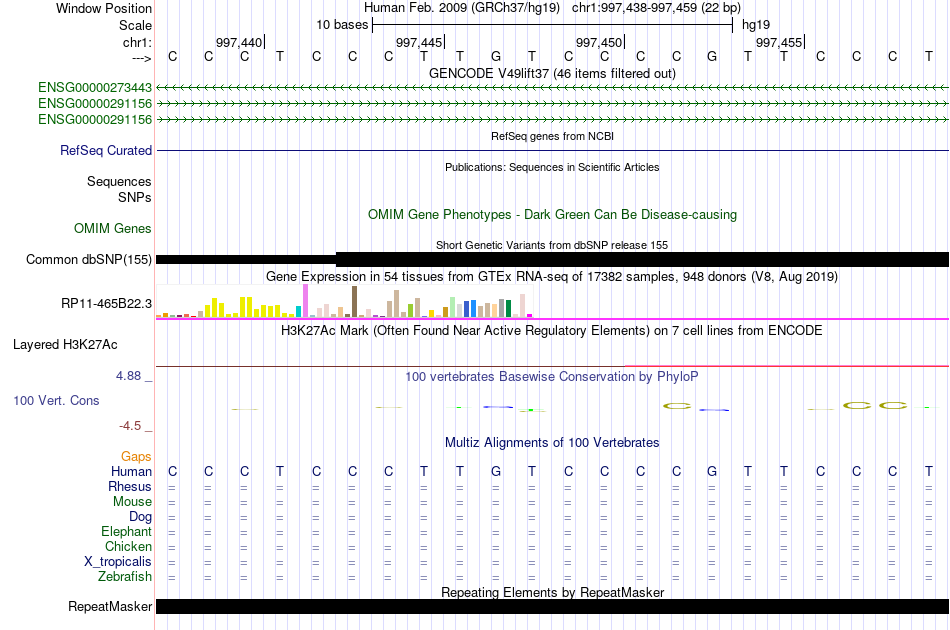Open the RefSeq Curated track label
The image size is (950, 630).
click(x=106, y=150)
